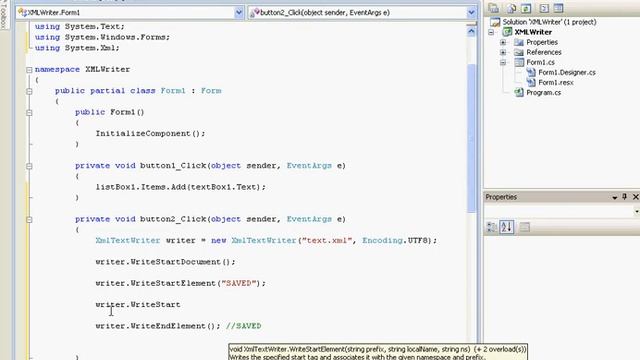Screen dimensions: 640x360
Task: Click the References folder icon in tree
Action: [519, 52]
